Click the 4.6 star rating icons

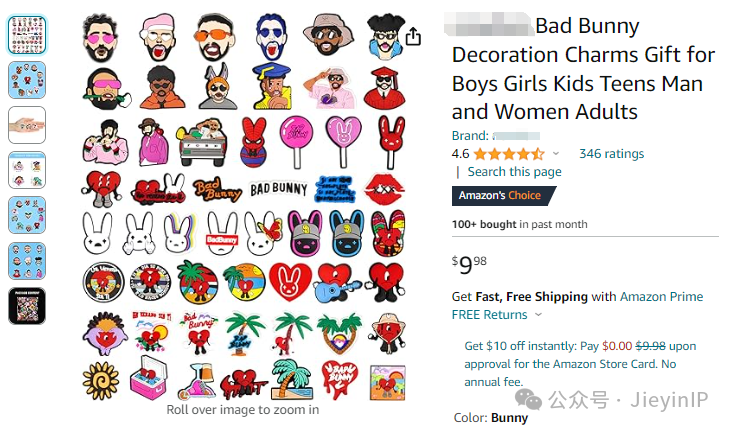[x=509, y=154]
